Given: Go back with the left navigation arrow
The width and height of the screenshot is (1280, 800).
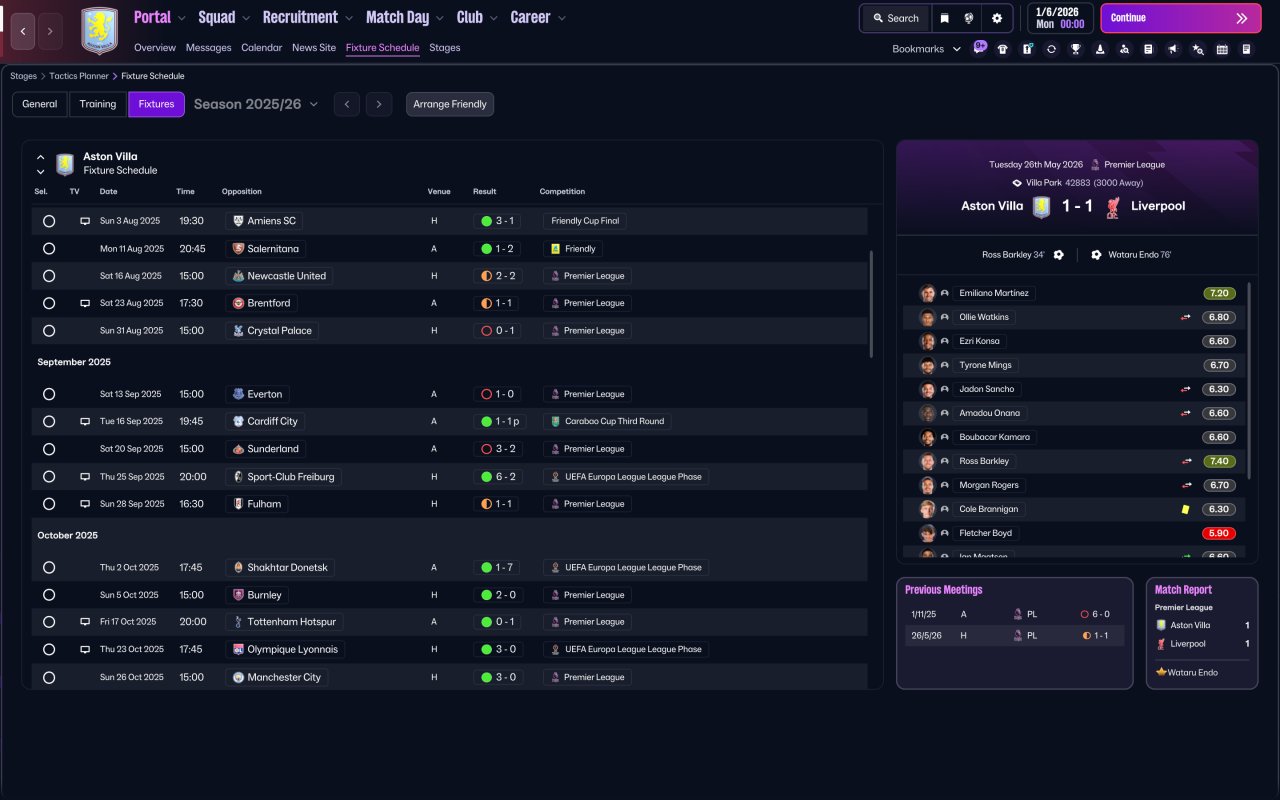Looking at the screenshot, I should click(23, 31).
